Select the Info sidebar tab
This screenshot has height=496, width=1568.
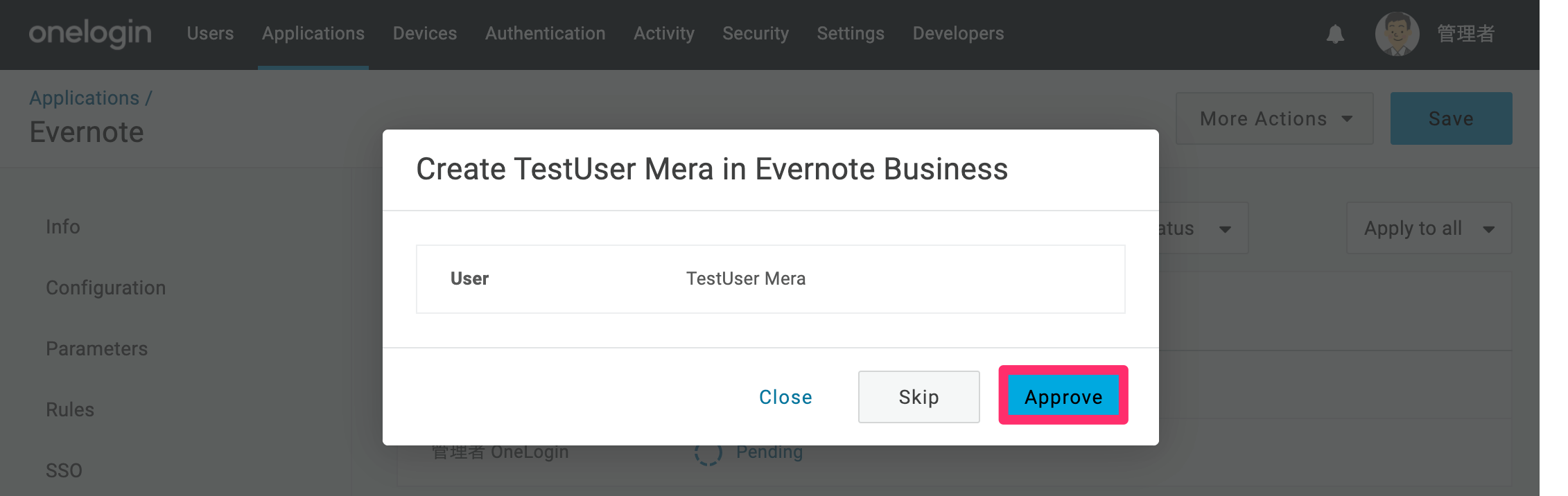point(63,227)
